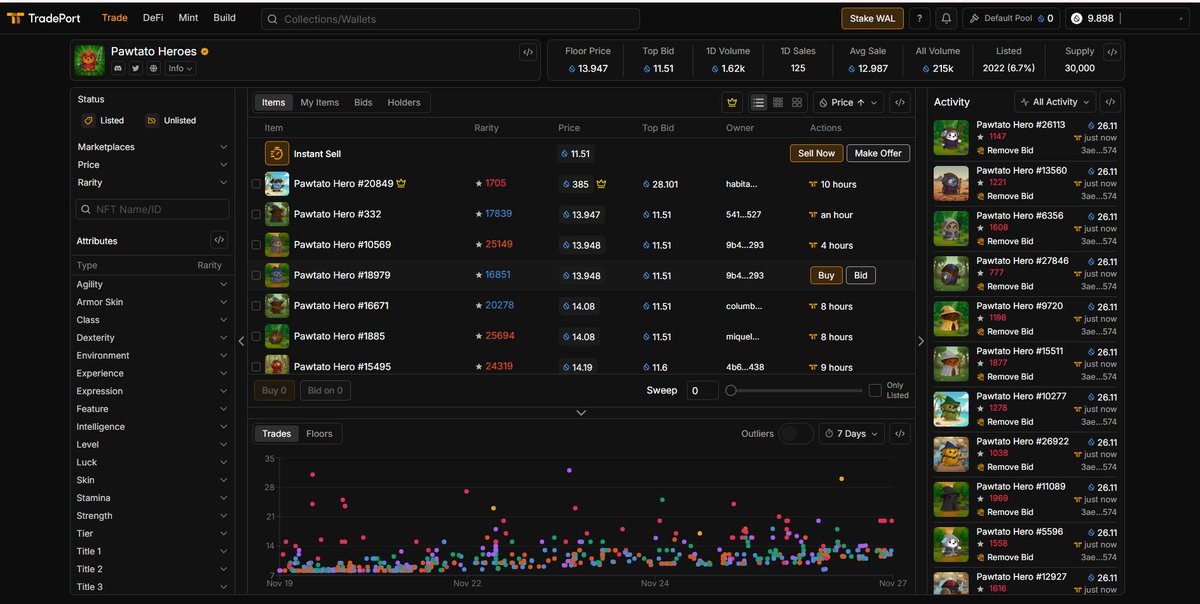Open the help question mark icon
This screenshot has height=604, width=1200.
(920, 19)
